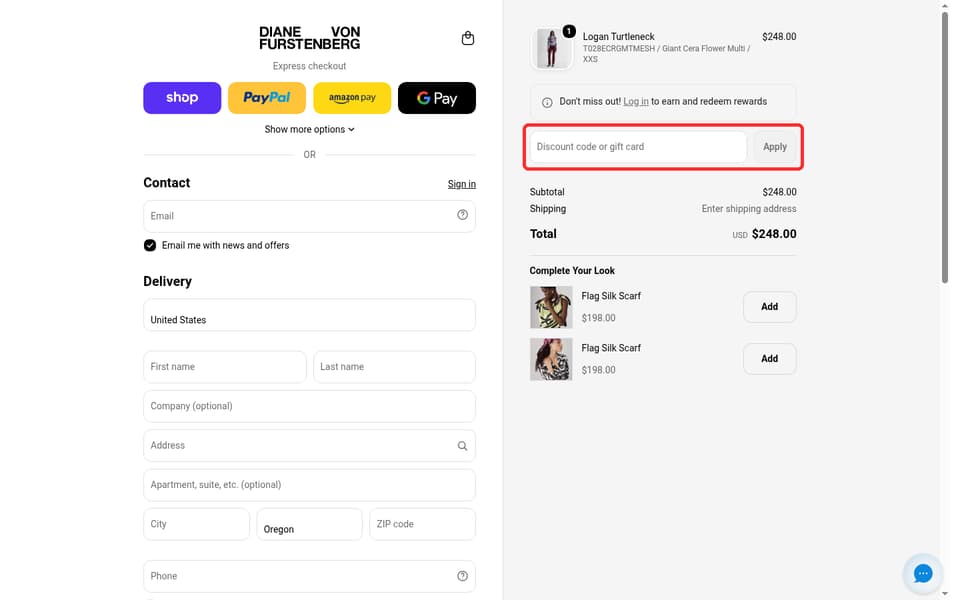Open the United States country dropdown
960x600 pixels.
pyautogui.click(x=309, y=315)
